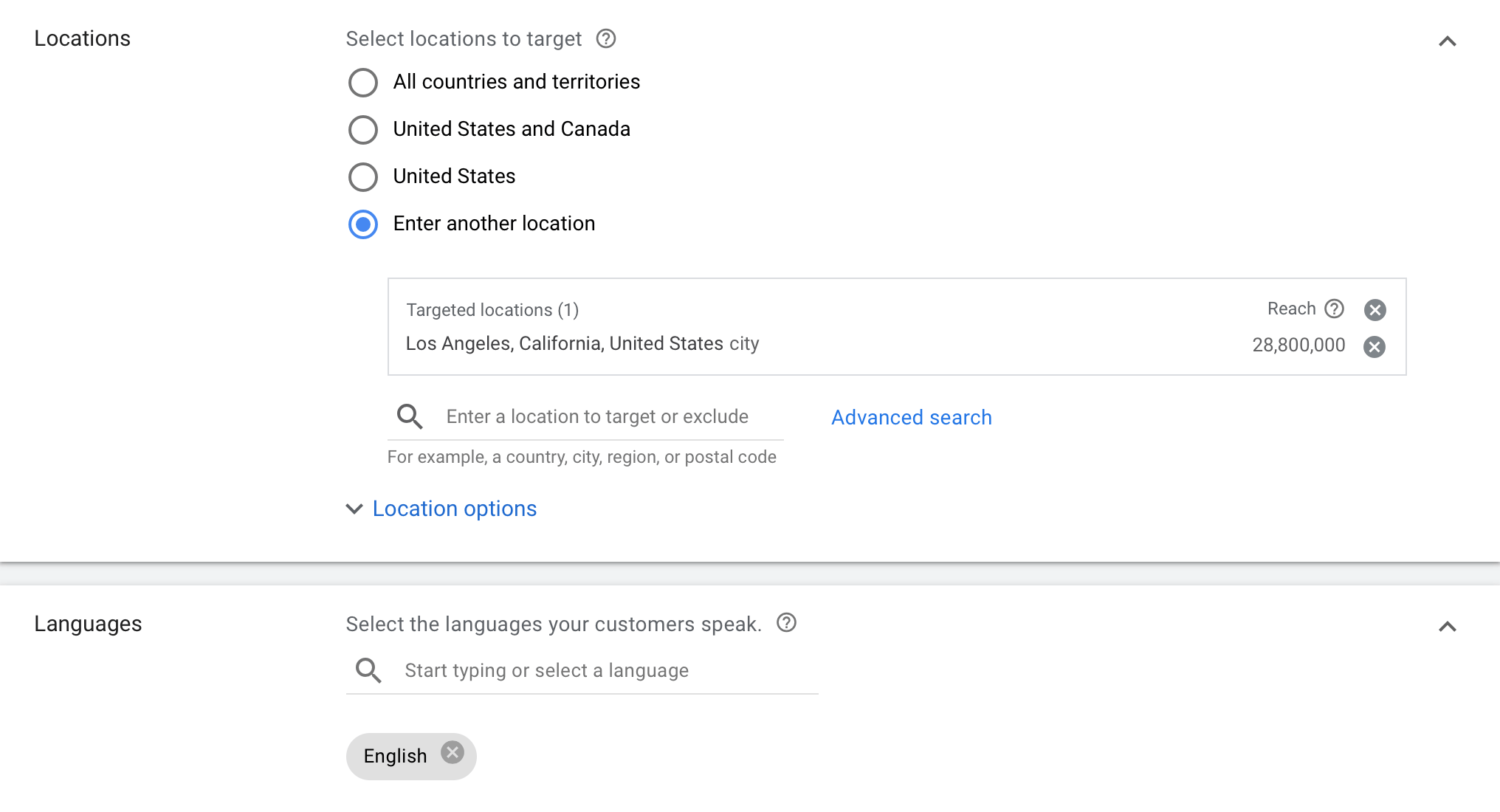
Task: Open the Reach help tooltip
Action: [1335, 309]
